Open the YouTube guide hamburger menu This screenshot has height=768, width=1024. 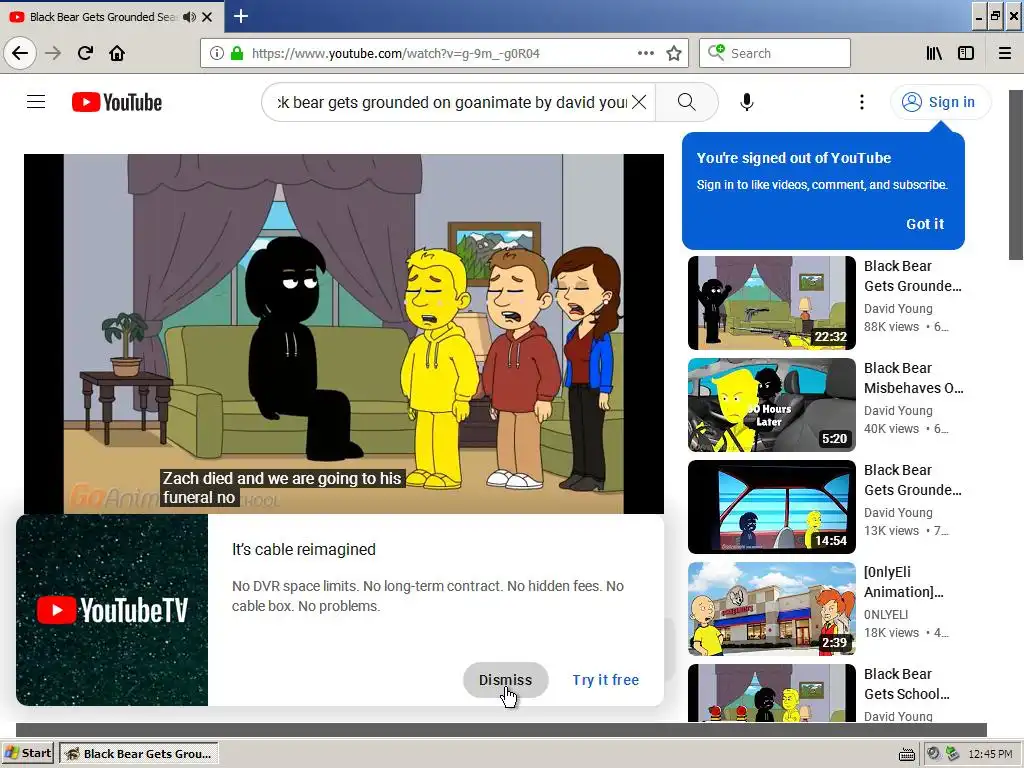point(36,102)
